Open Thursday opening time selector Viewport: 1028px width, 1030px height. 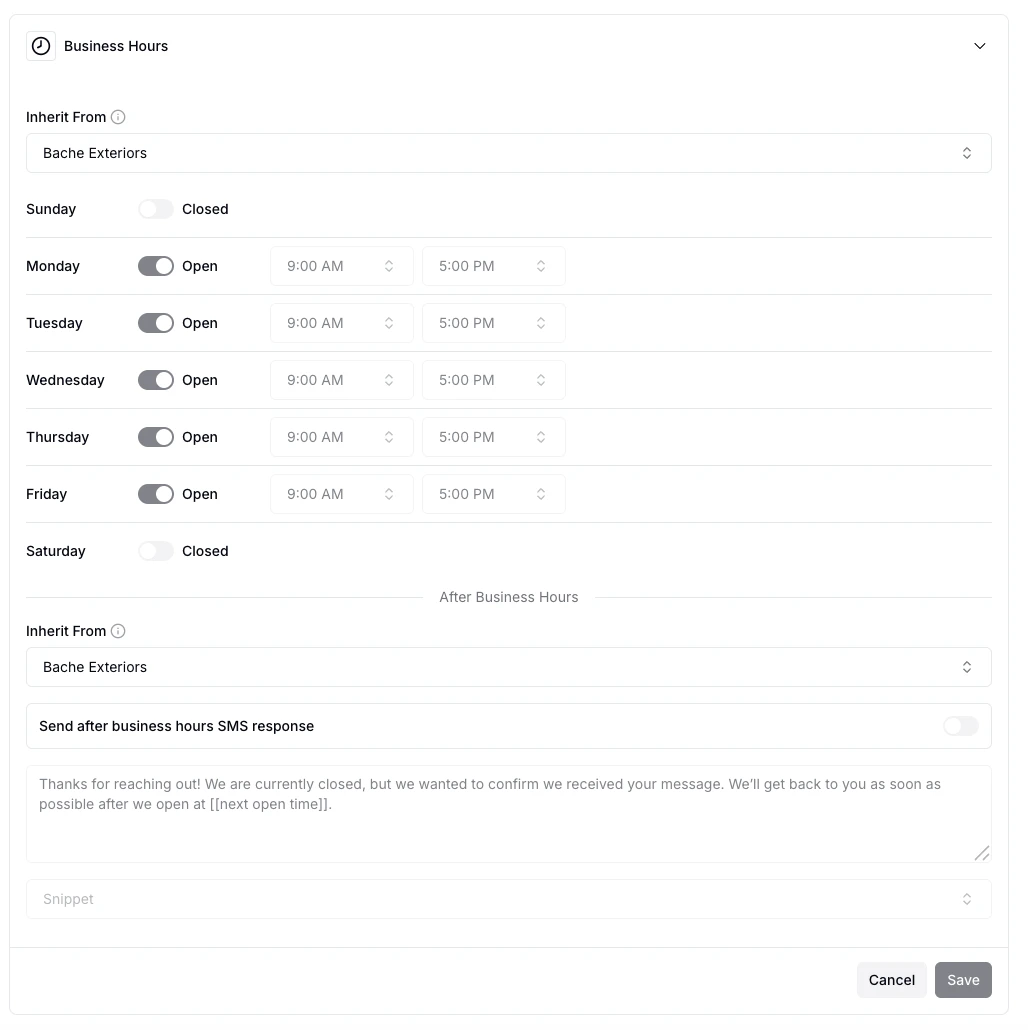342,437
